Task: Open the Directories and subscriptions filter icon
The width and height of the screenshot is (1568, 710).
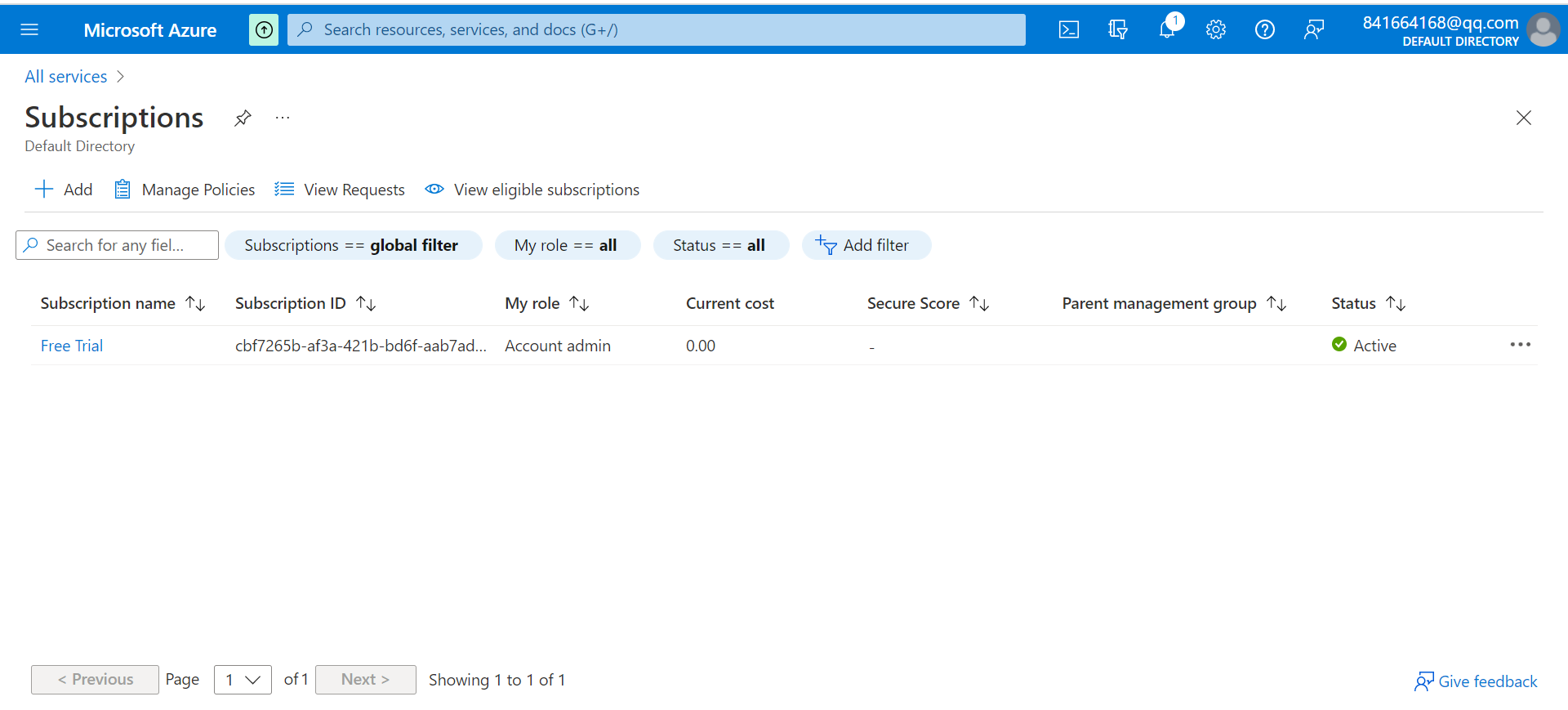Action: [x=1118, y=30]
